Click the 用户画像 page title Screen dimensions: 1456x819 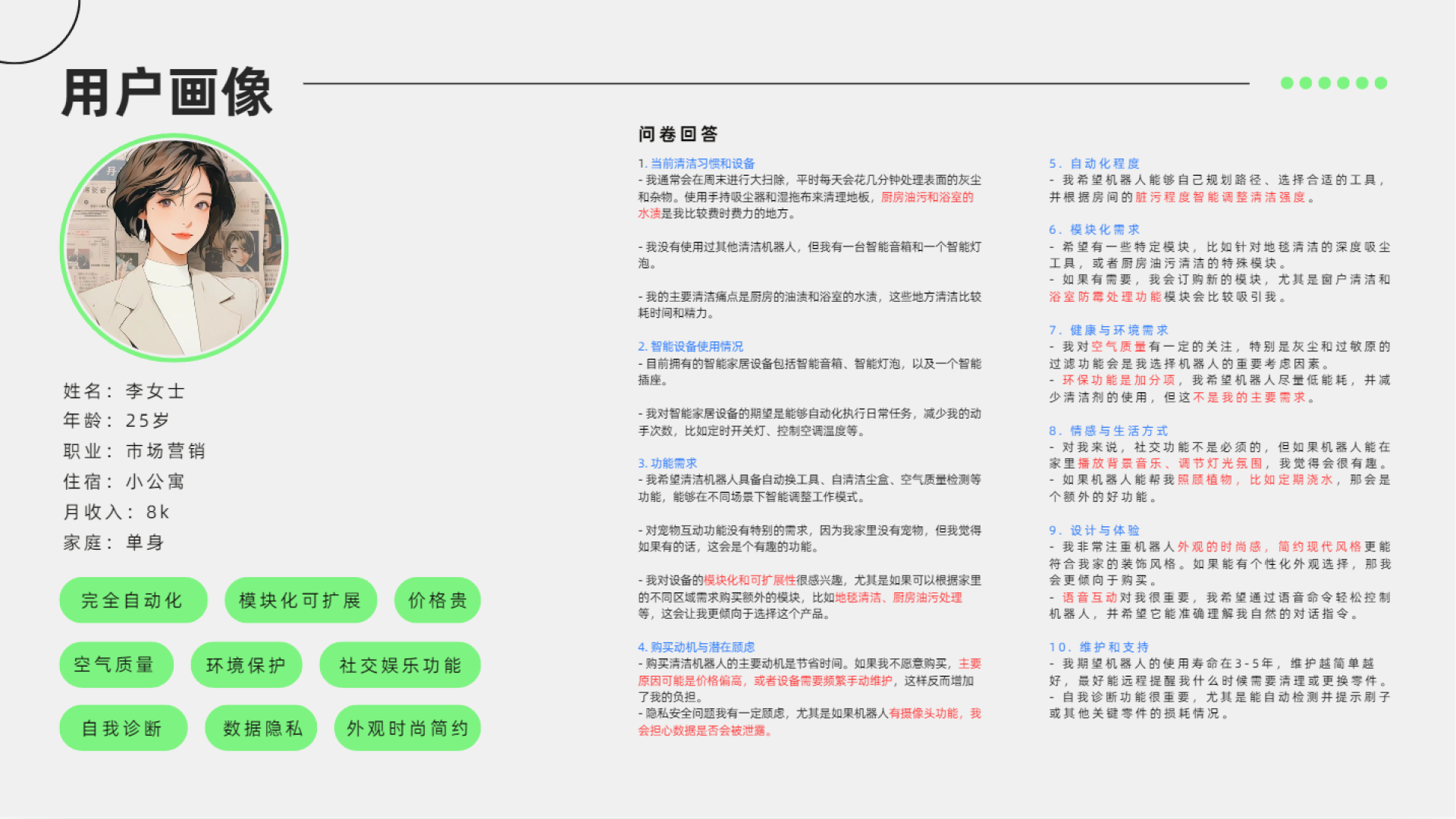tap(167, 93)
